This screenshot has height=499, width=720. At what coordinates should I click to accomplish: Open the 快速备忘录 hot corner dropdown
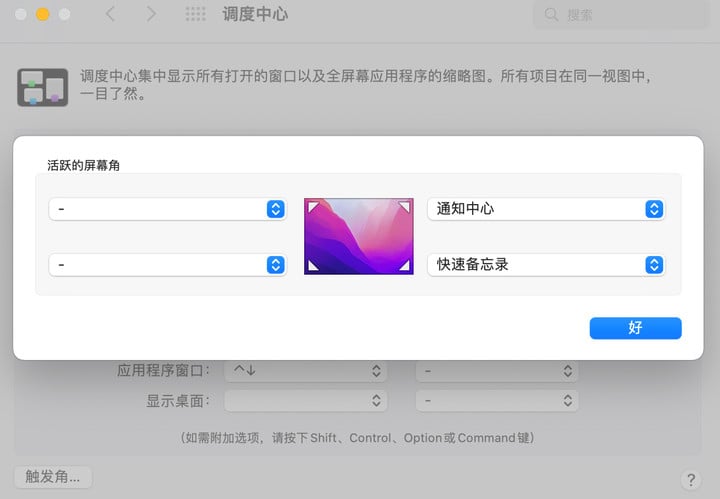(x=546, y=265)
